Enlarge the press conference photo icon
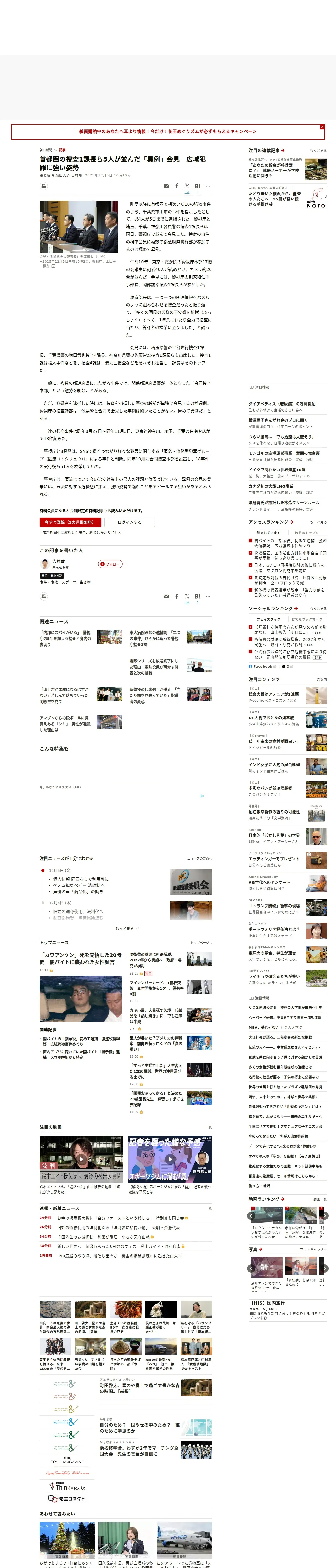 tap(53, 266)
